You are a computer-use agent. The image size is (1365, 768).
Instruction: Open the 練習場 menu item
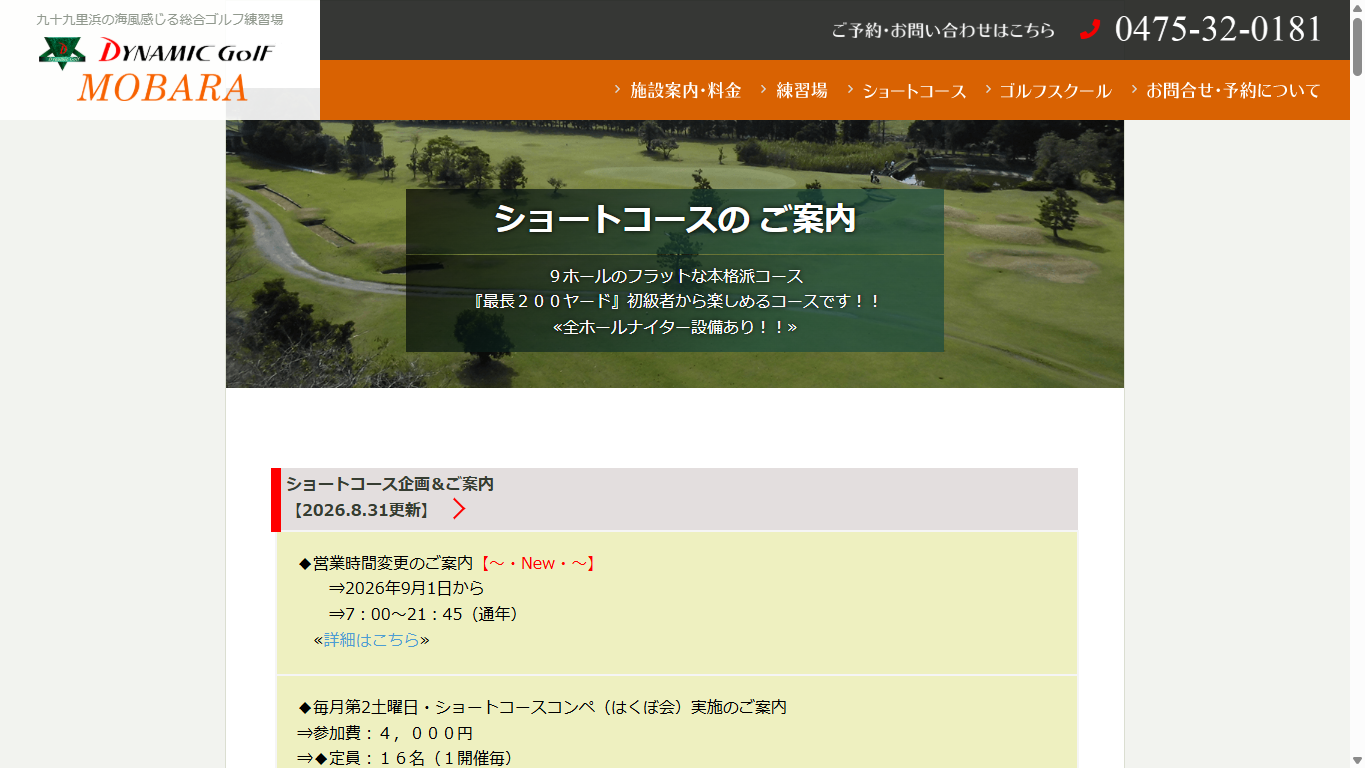click(x=802, y=90)
